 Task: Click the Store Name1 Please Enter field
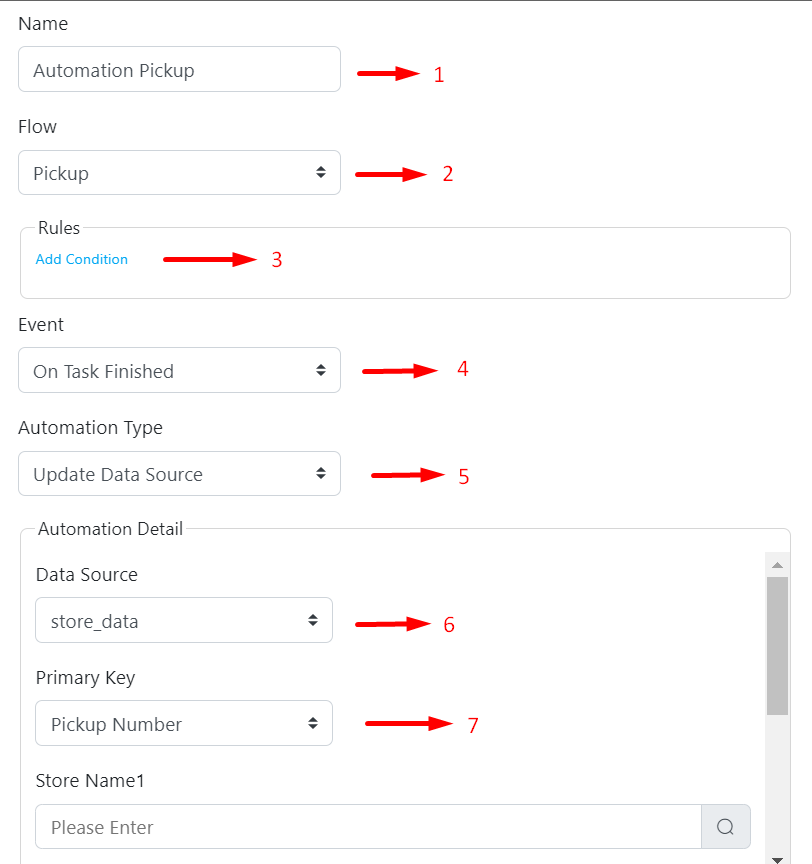(x=368, y=827)
